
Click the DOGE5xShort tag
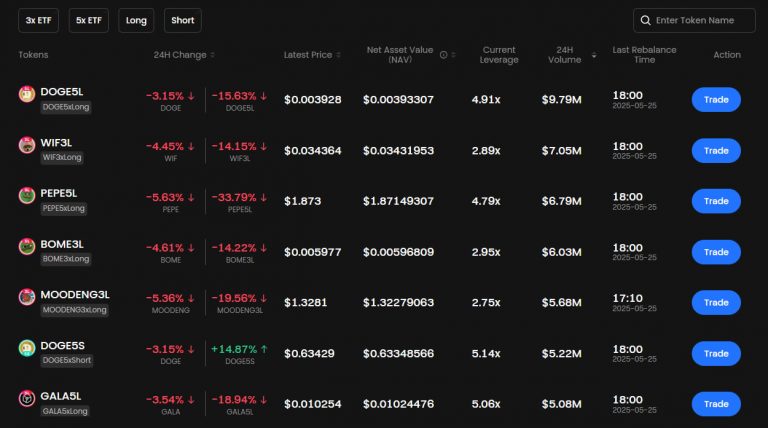(67, 360)
